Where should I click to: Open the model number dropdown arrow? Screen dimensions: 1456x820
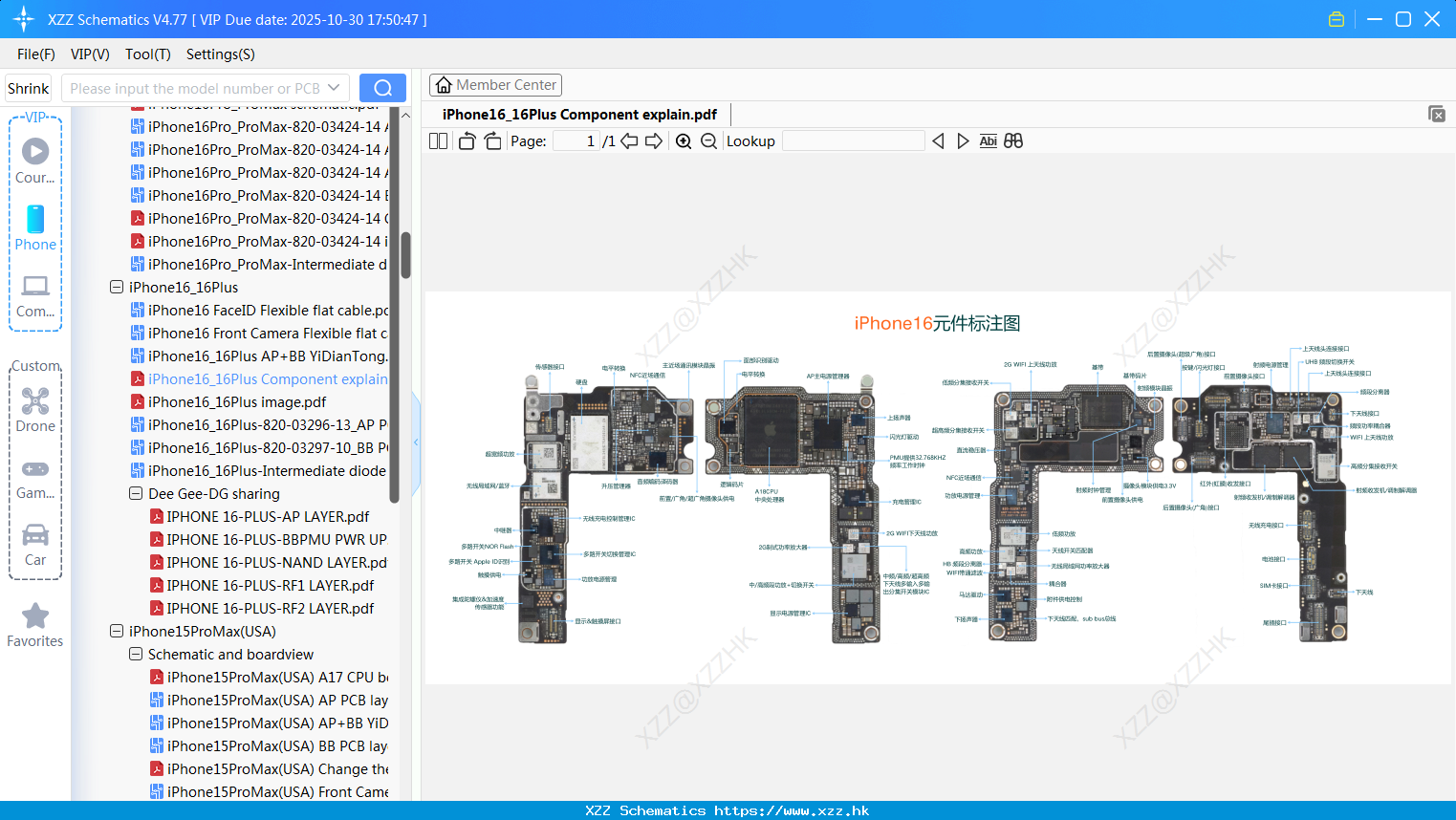pos(334,88)
